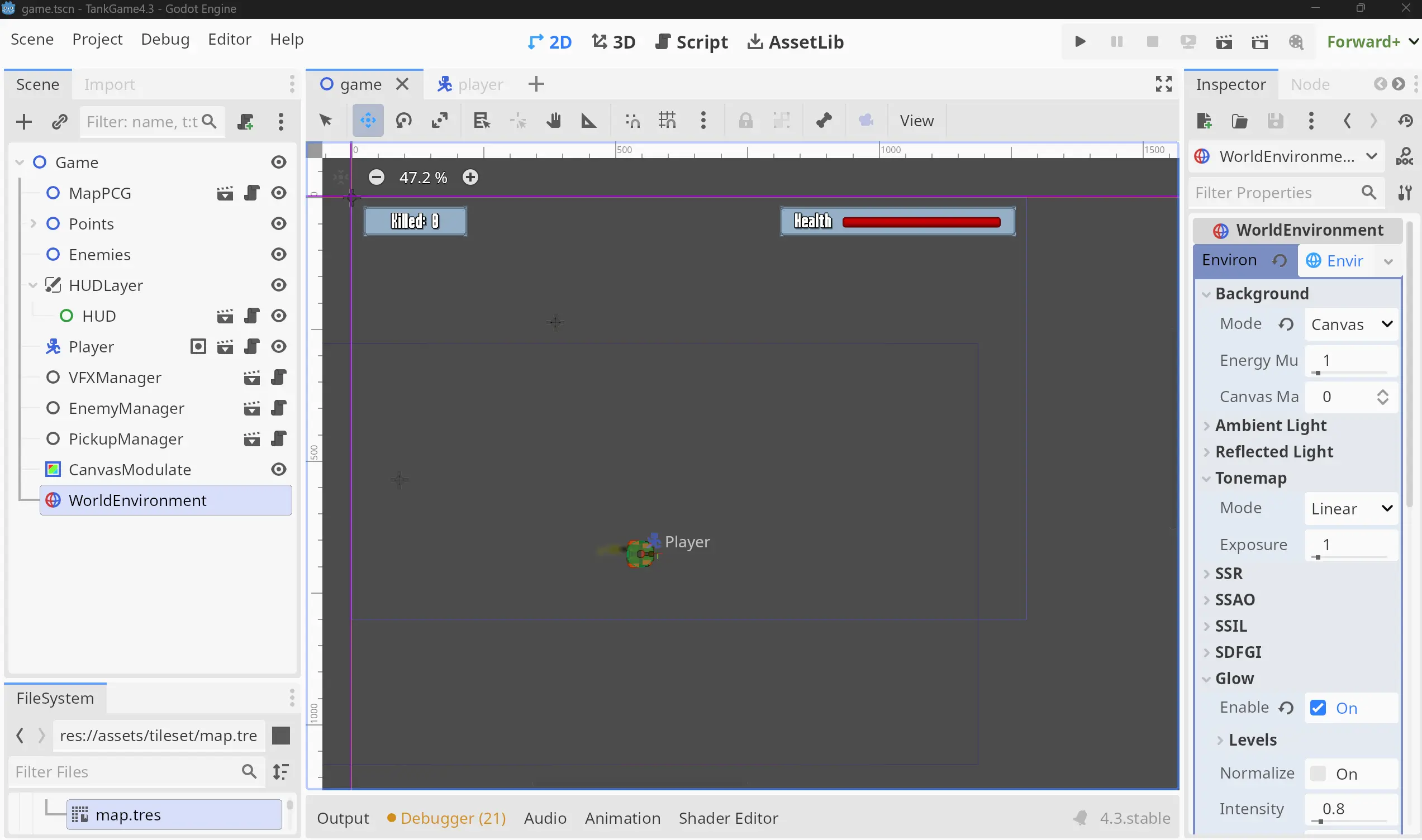Open Background Mode Canvas dropdown
Screen dimensions: 1422x840
click(x=1351, y=324)
